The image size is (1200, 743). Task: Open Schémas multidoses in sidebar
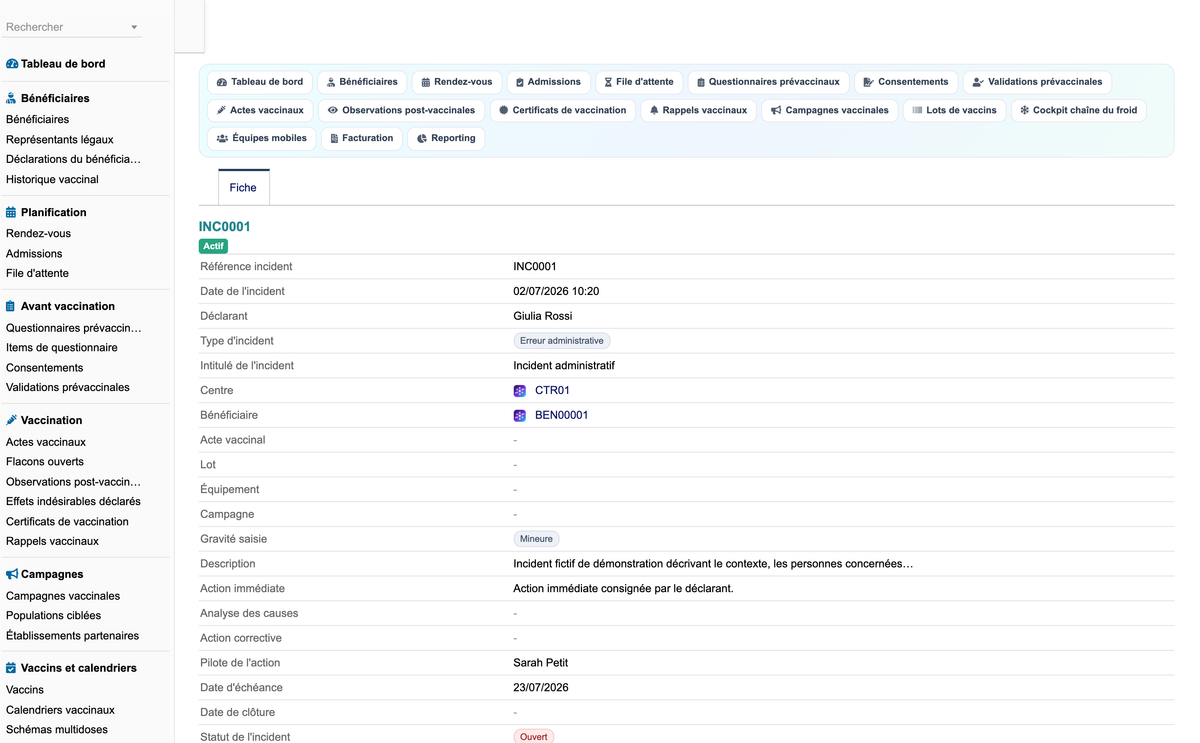point(57,730)
